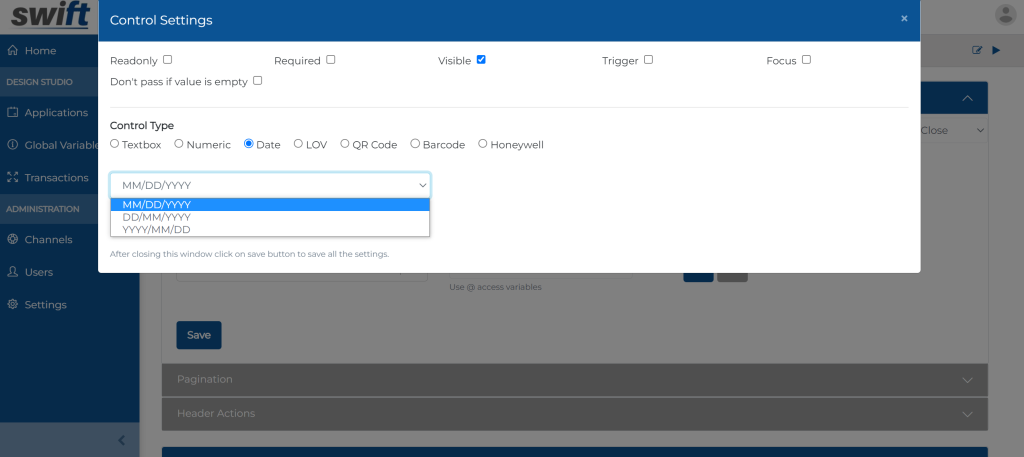
Task: Choose the QR Code control type
Action: point(345,144)
